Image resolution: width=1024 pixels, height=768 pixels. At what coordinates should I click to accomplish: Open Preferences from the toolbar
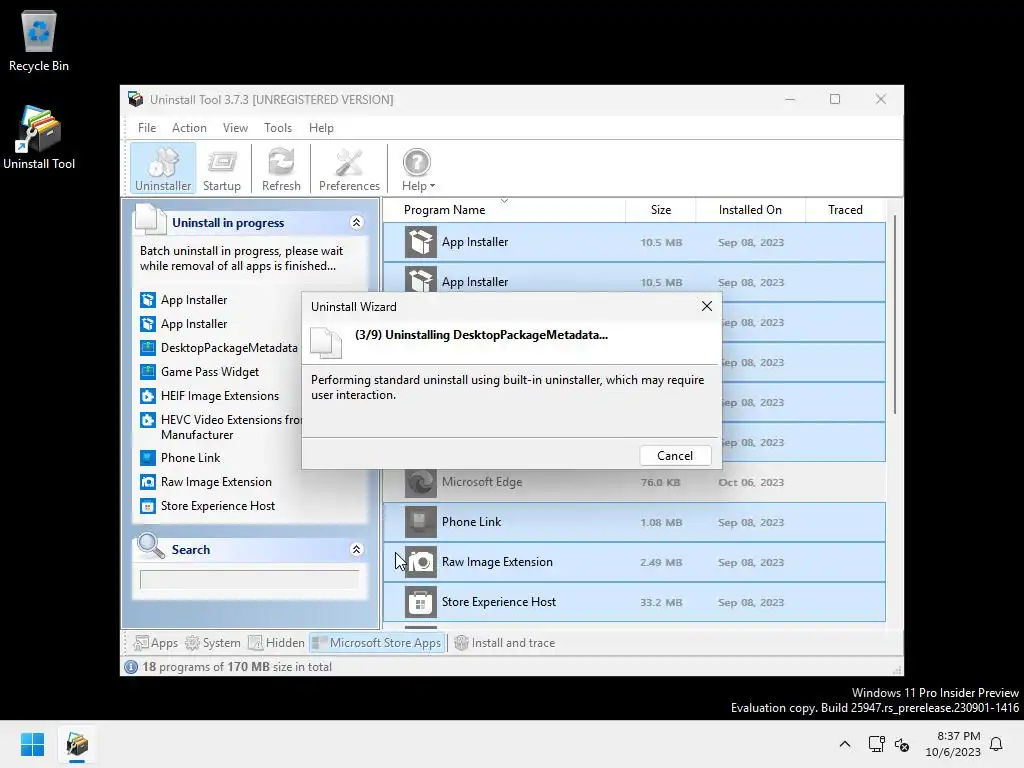point(349,168)
